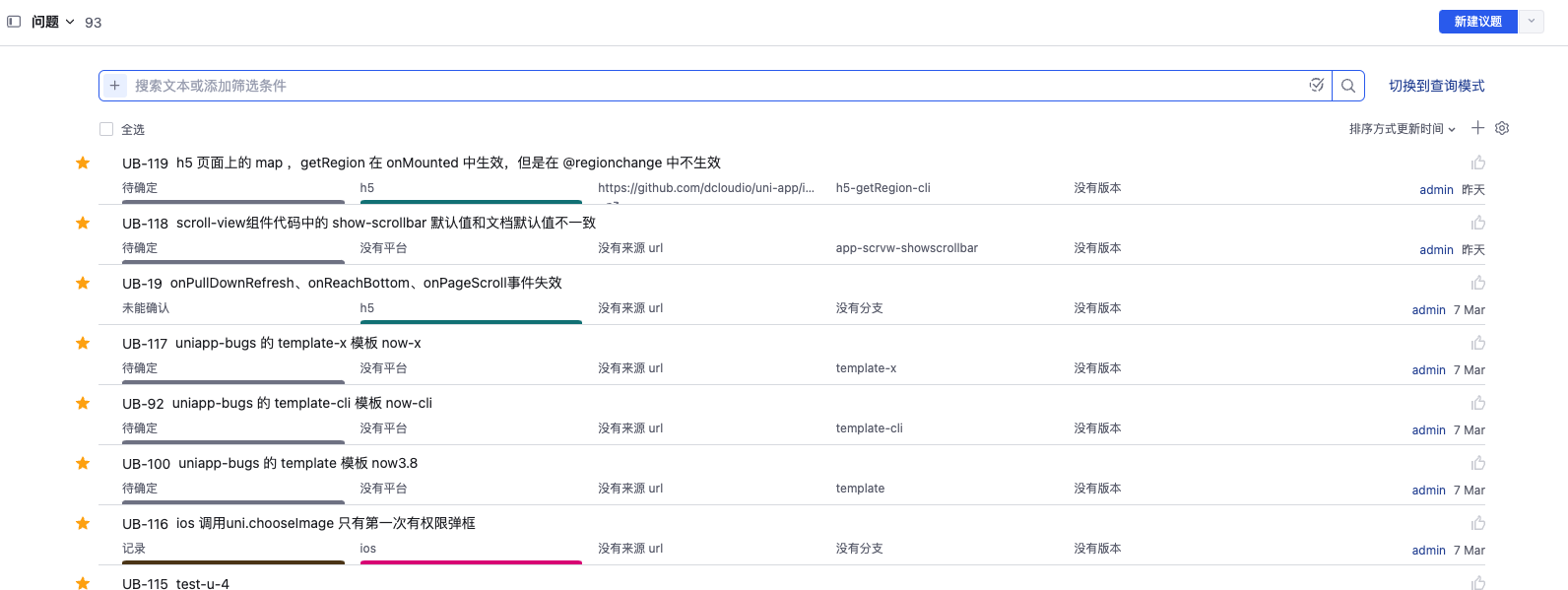This screenshot has height=590, width=1568.
Task: Click admin author on UB-19 row
Action: 1428,310
